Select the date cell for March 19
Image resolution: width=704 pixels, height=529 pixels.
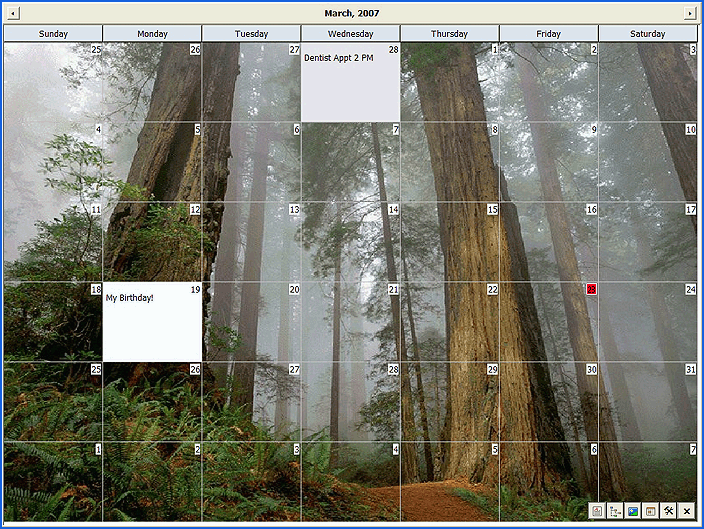[152, 322]
